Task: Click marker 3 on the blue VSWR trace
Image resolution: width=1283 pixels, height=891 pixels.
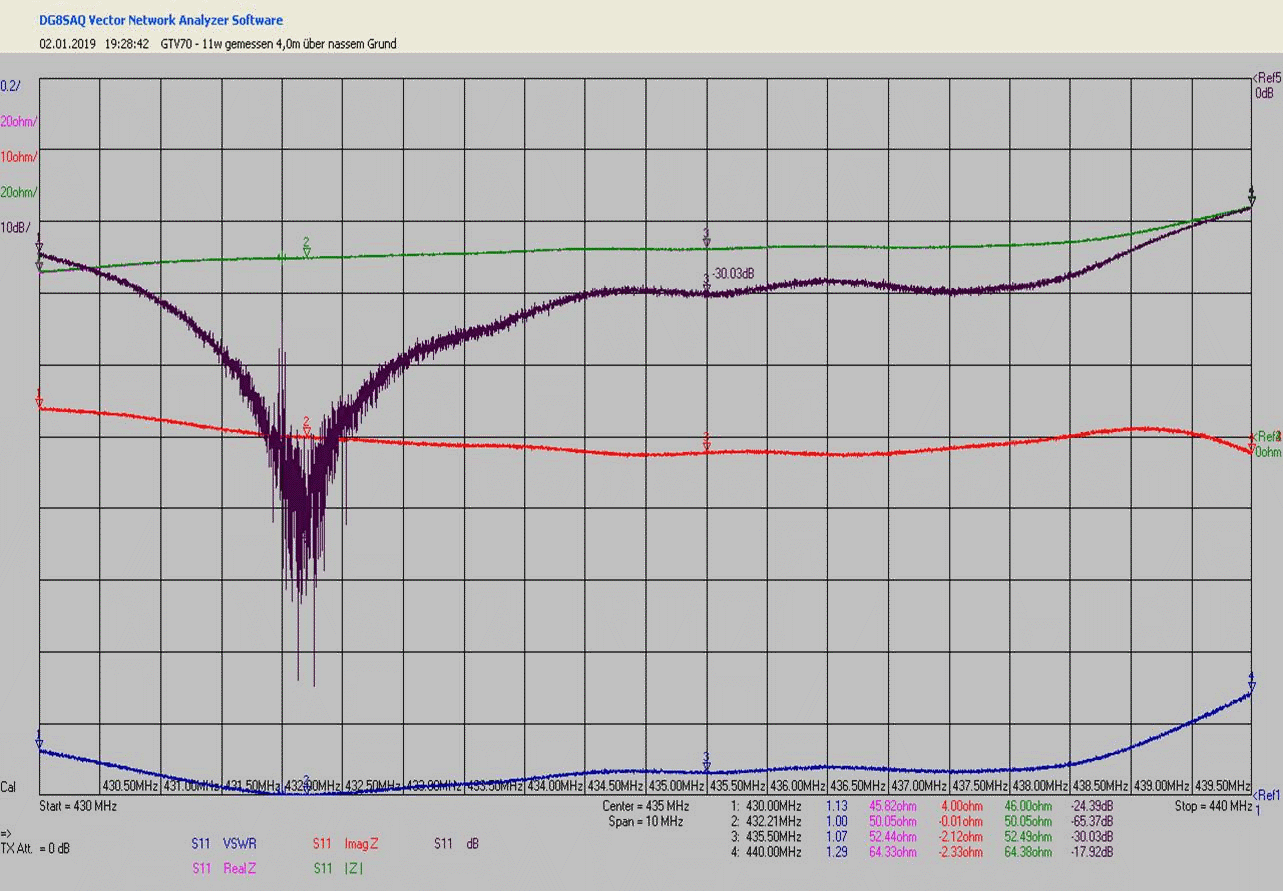Action: click(x=706, y=766)
